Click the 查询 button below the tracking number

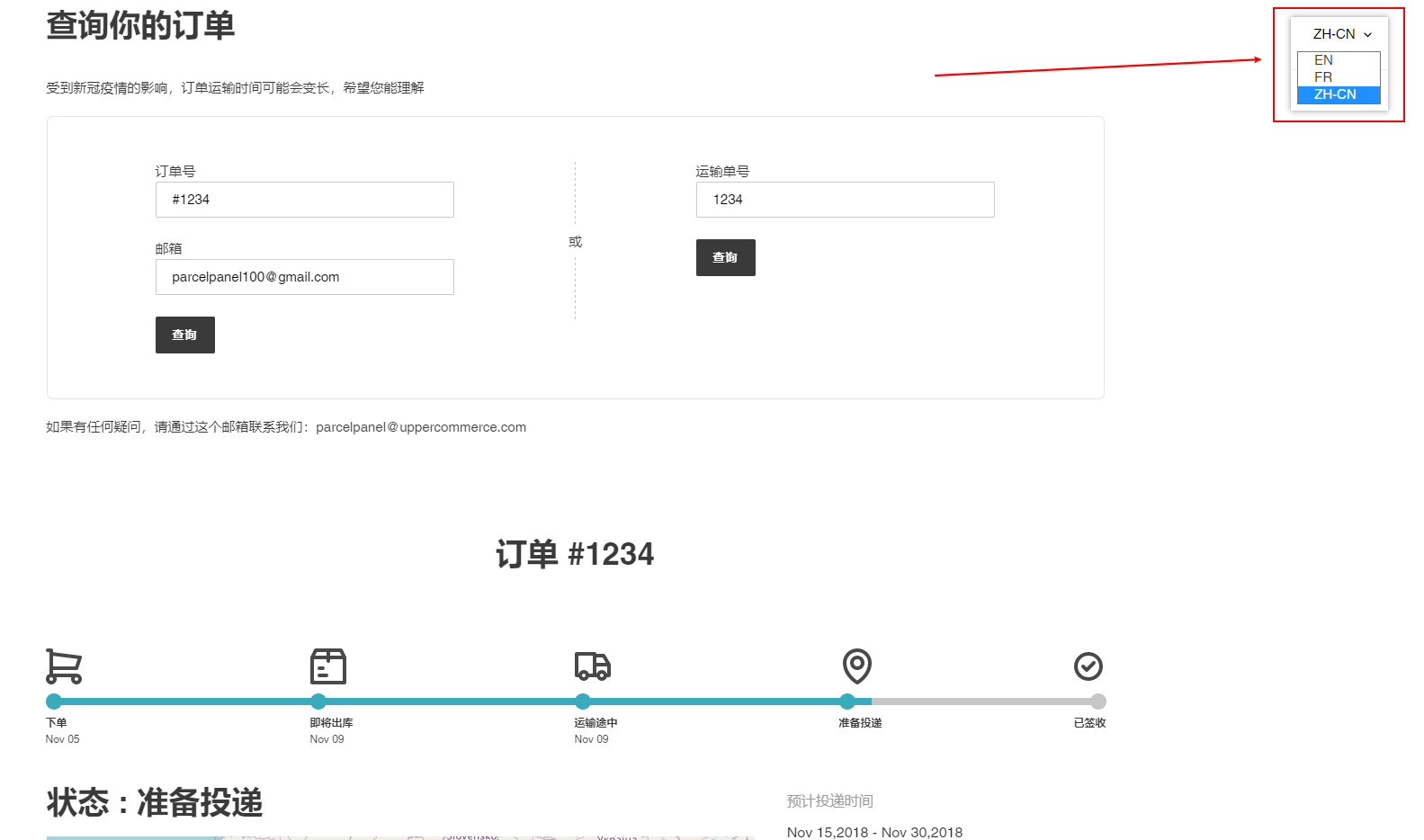tap(726, 258)
